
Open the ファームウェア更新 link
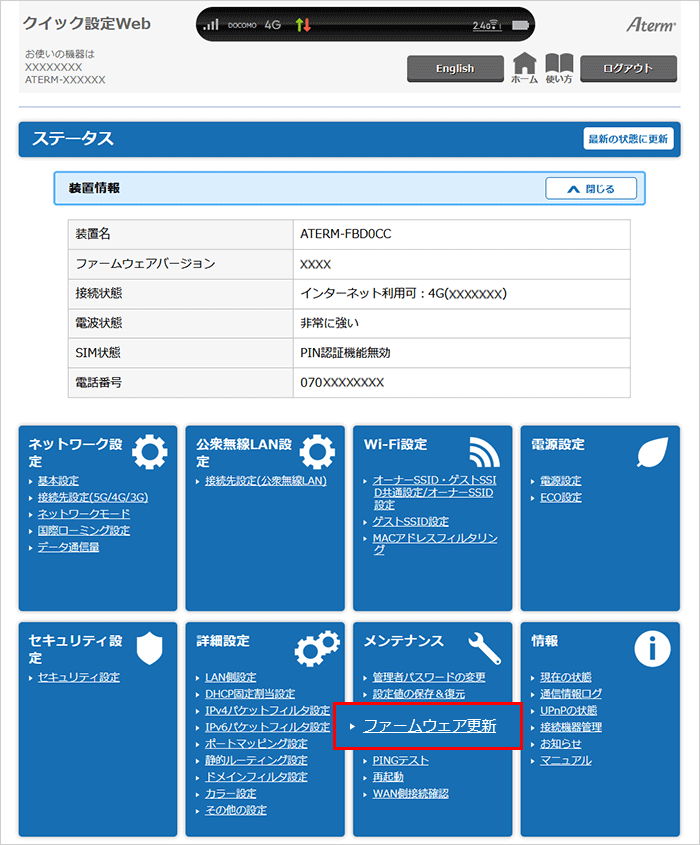coord(429,726)
